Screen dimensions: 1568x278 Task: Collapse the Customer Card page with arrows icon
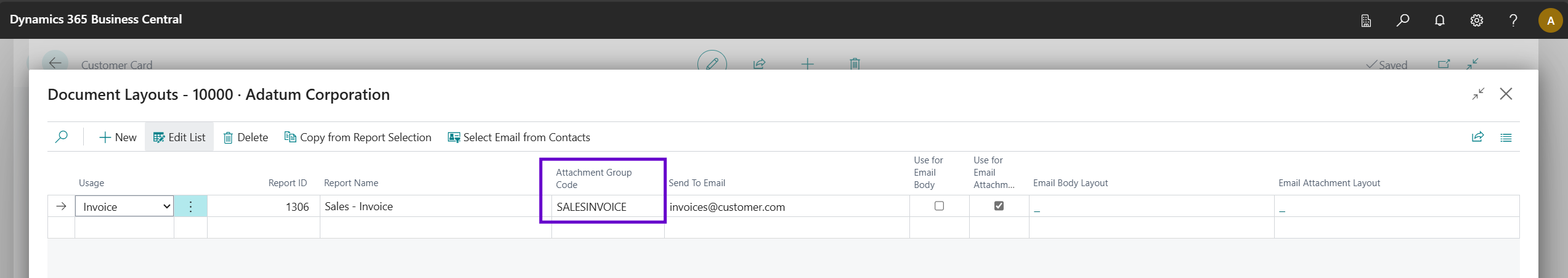click(x=1473, y=63)
